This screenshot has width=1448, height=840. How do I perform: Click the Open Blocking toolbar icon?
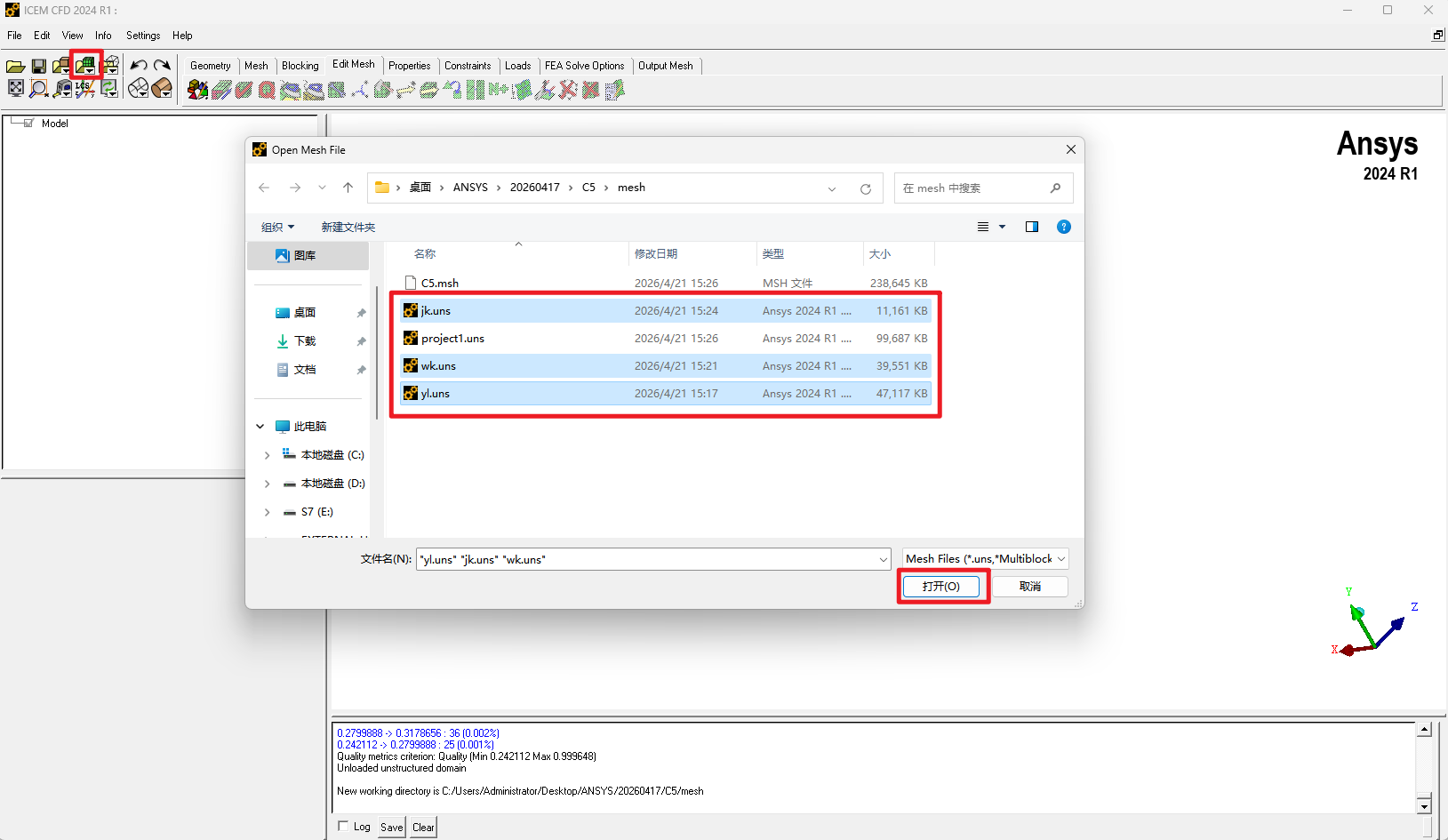click(110, 66)
